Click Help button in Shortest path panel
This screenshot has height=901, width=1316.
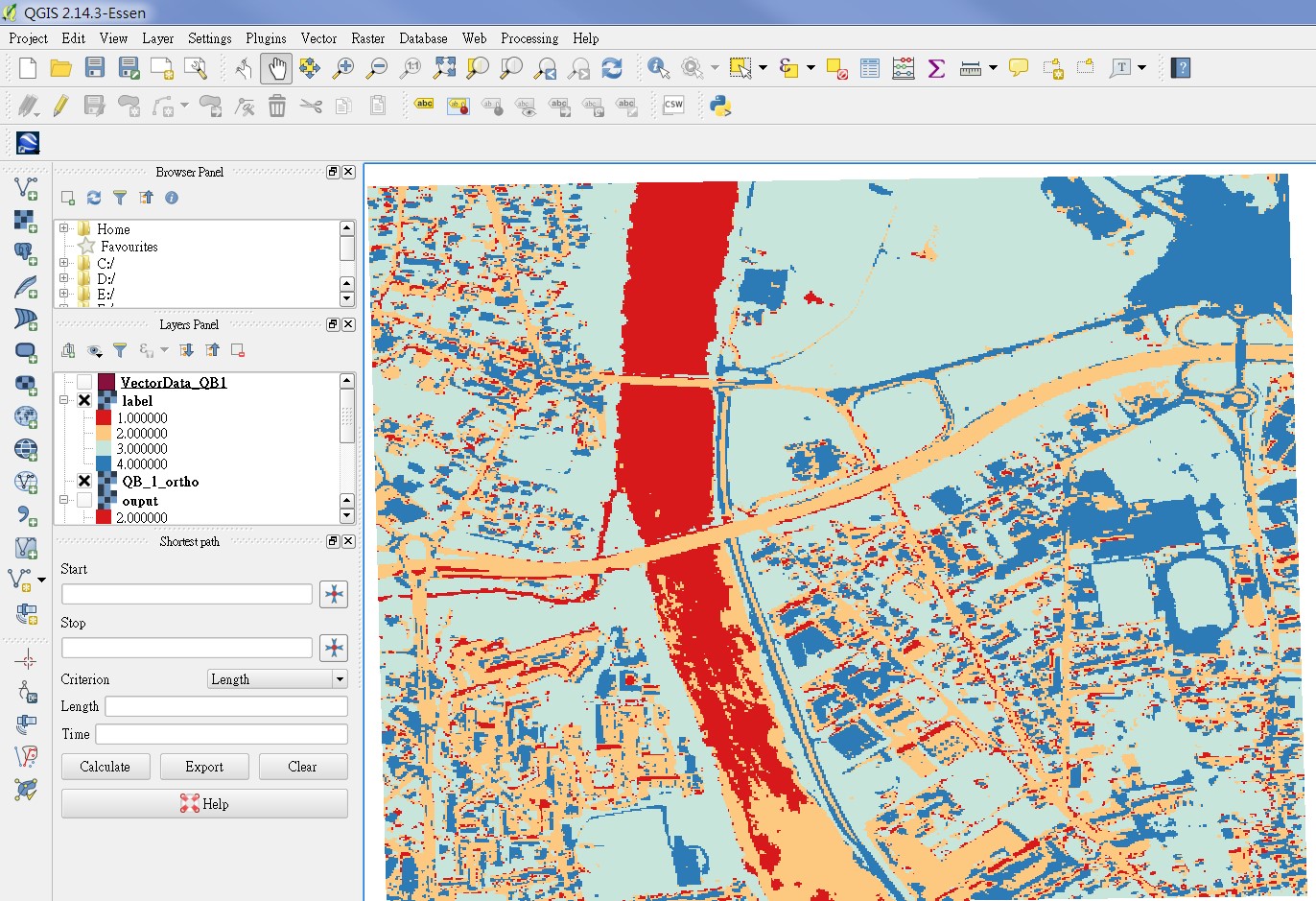coord(204,804)
